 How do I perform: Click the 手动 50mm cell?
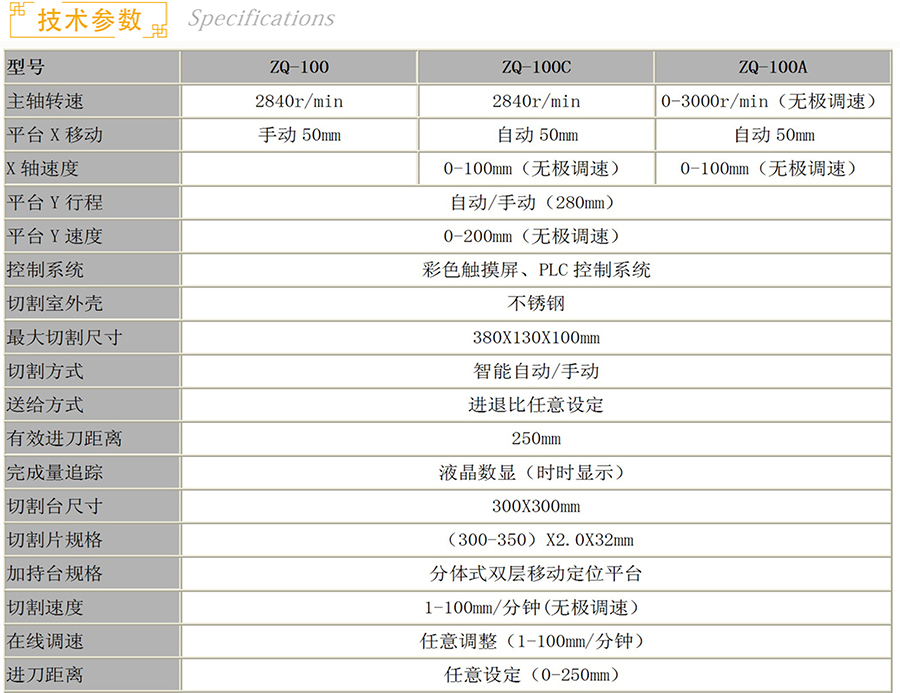pyautogui.click(x=299, y=135)
